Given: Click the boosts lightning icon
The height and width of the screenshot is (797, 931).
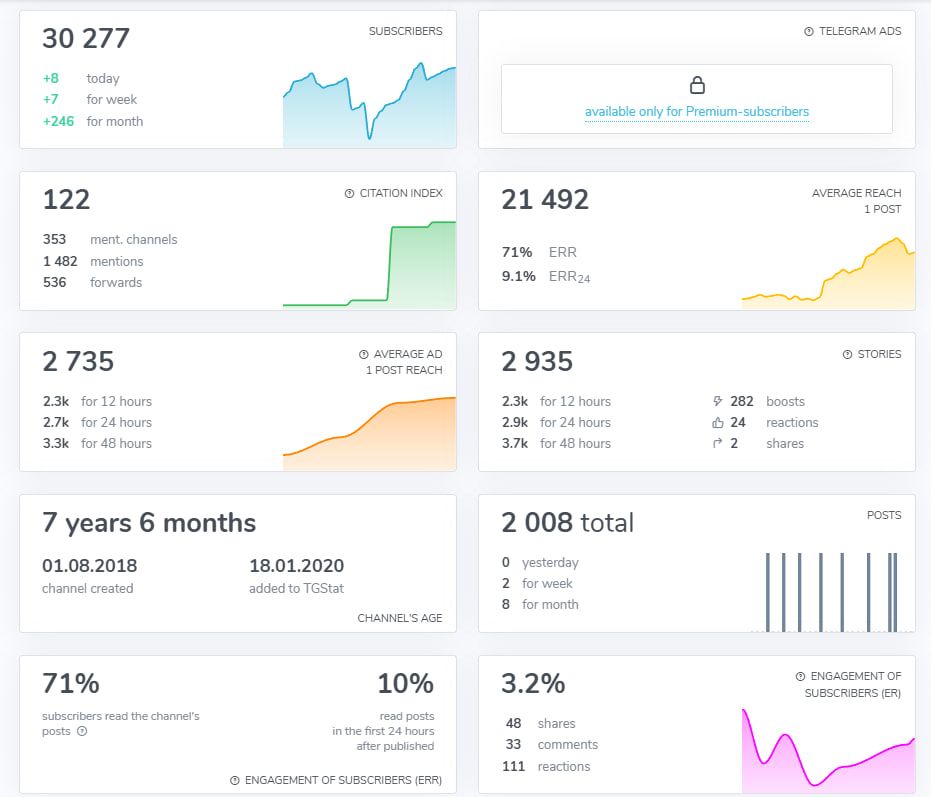Looking at the screenshot, I should [717, 402].
